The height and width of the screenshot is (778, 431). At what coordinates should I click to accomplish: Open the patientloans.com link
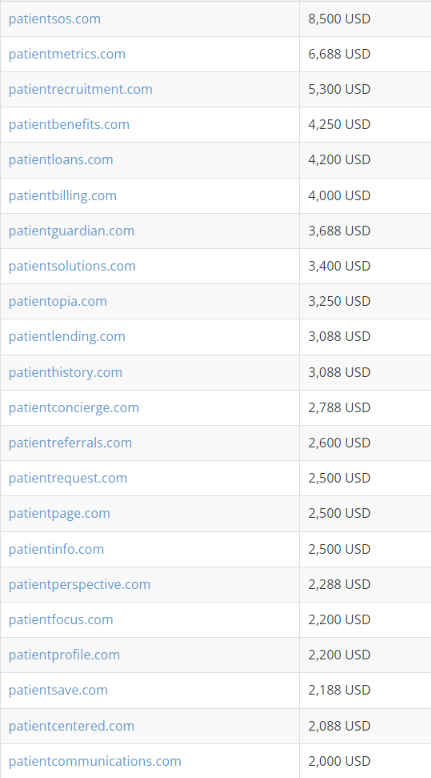coord(61,160)
